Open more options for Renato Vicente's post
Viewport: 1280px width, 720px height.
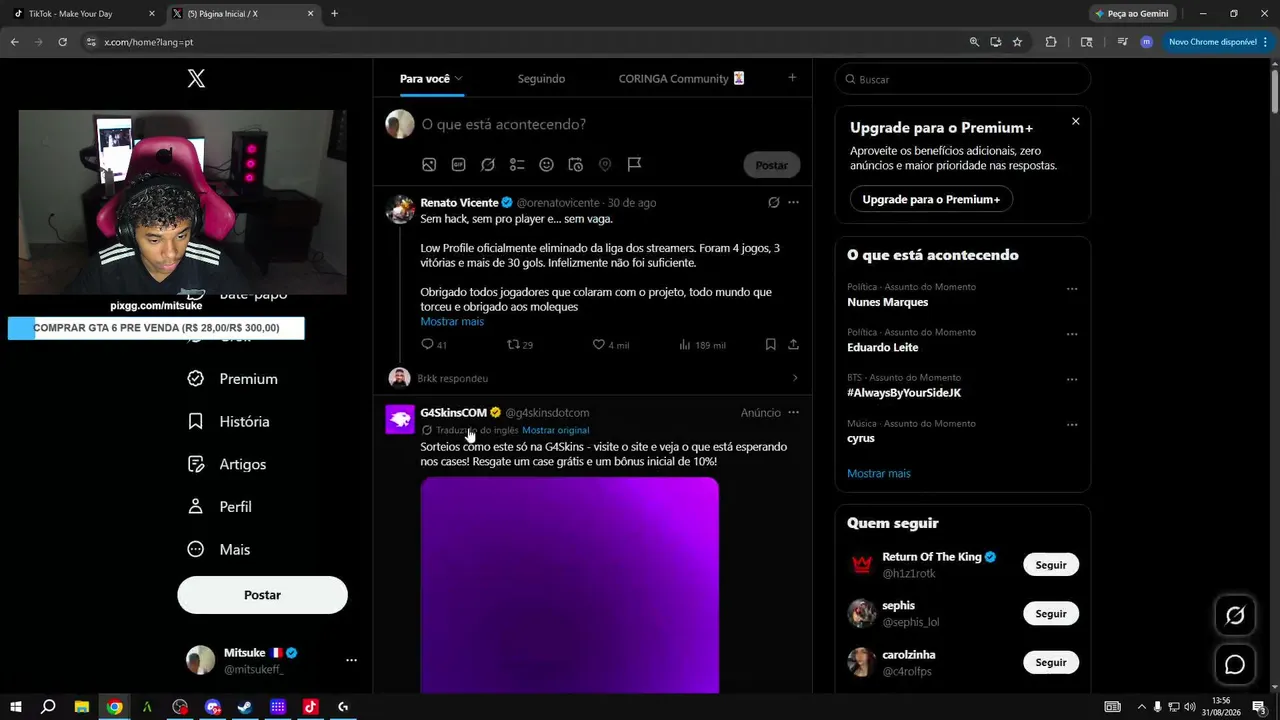793,202
